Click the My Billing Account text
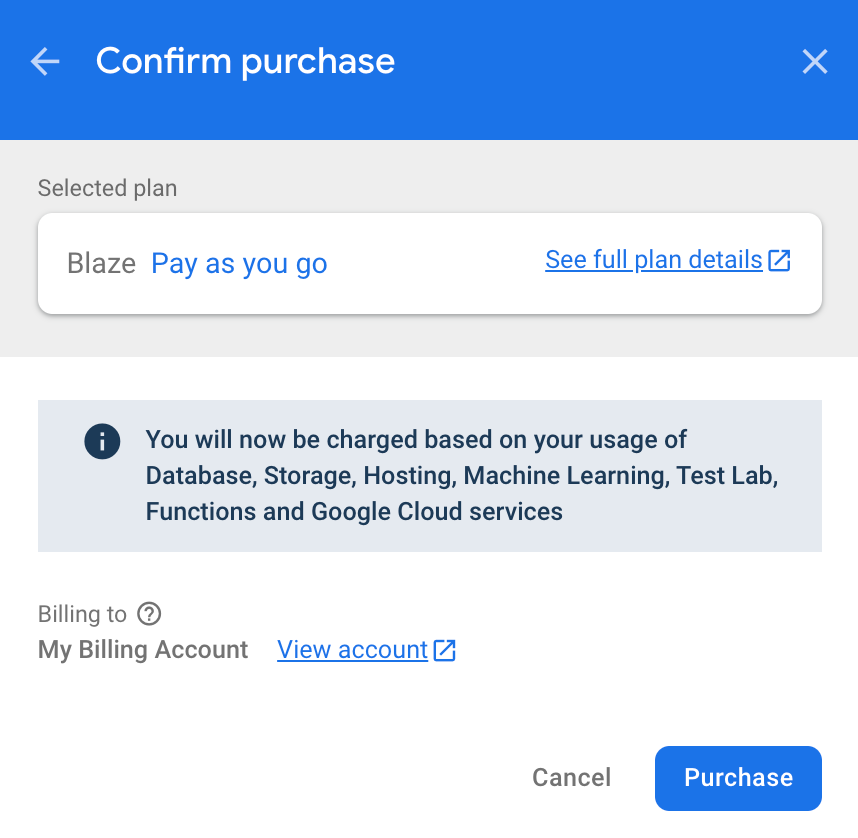Viewport: 858px width, 838px height. (x=142, y=649)
